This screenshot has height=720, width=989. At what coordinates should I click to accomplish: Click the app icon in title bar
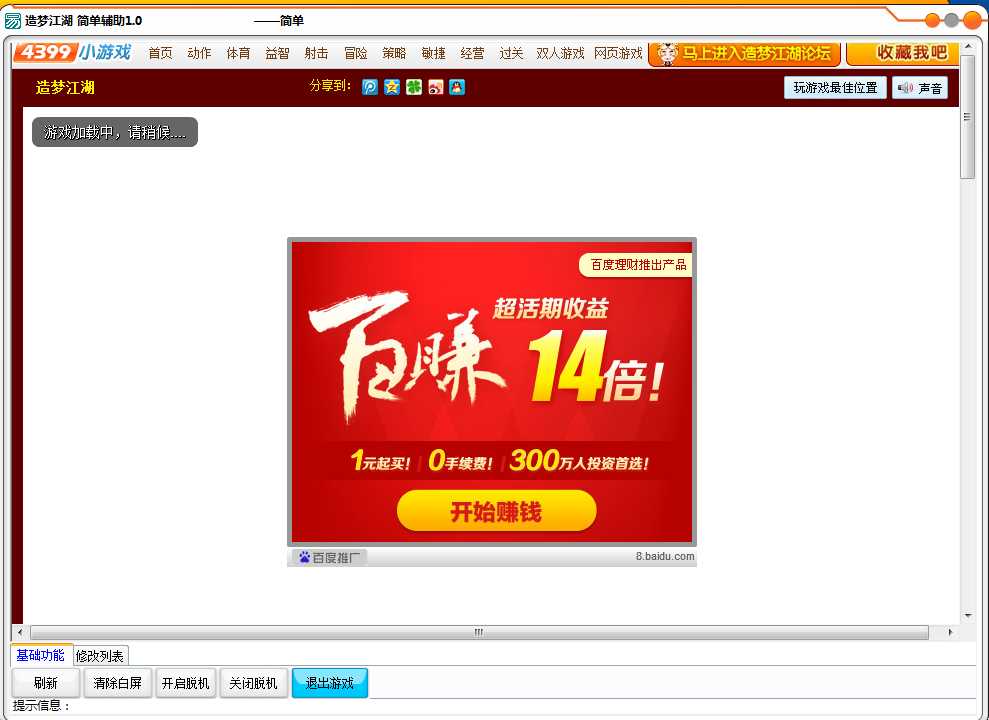13,21
